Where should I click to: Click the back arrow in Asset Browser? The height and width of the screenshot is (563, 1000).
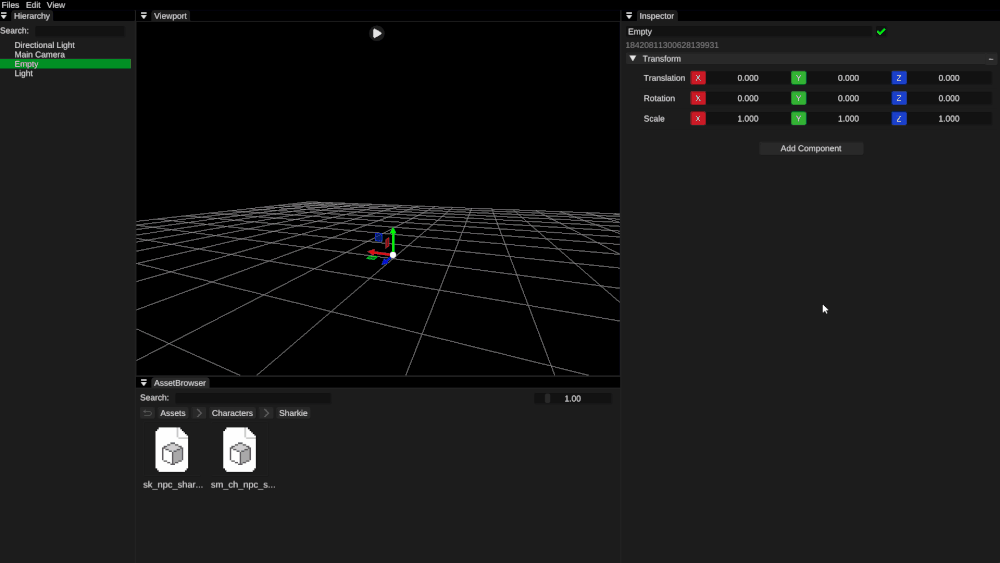[147, 413]
